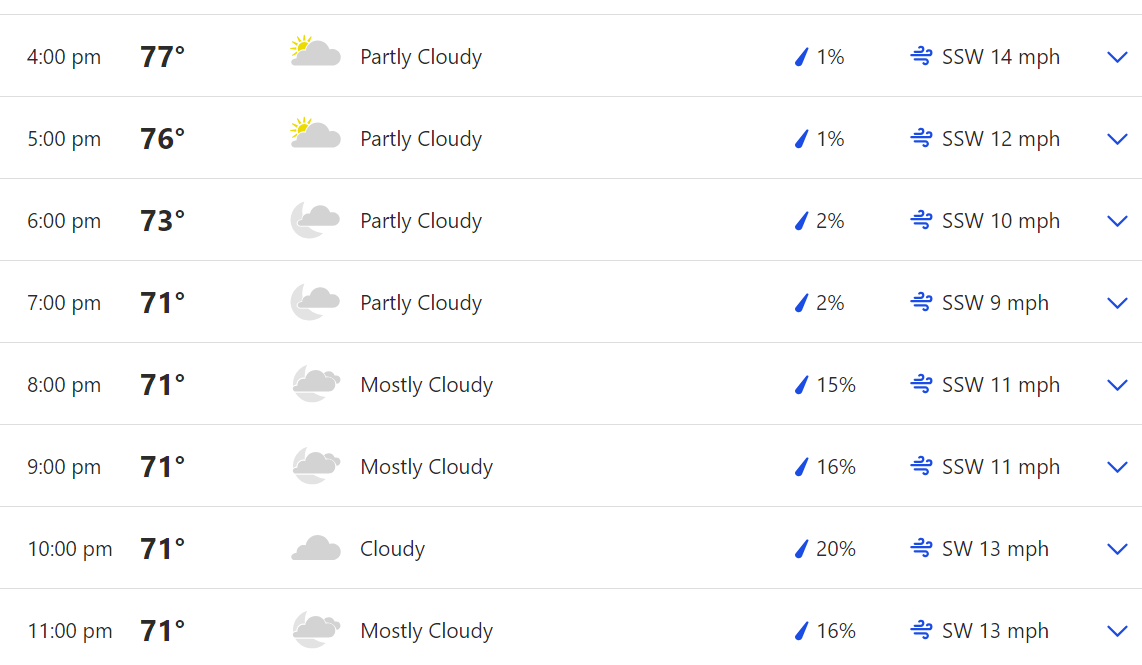Click the raindrop icon in the 8:00 pm row
Screen dimensions: 1142x665
(x=801, y=385)
